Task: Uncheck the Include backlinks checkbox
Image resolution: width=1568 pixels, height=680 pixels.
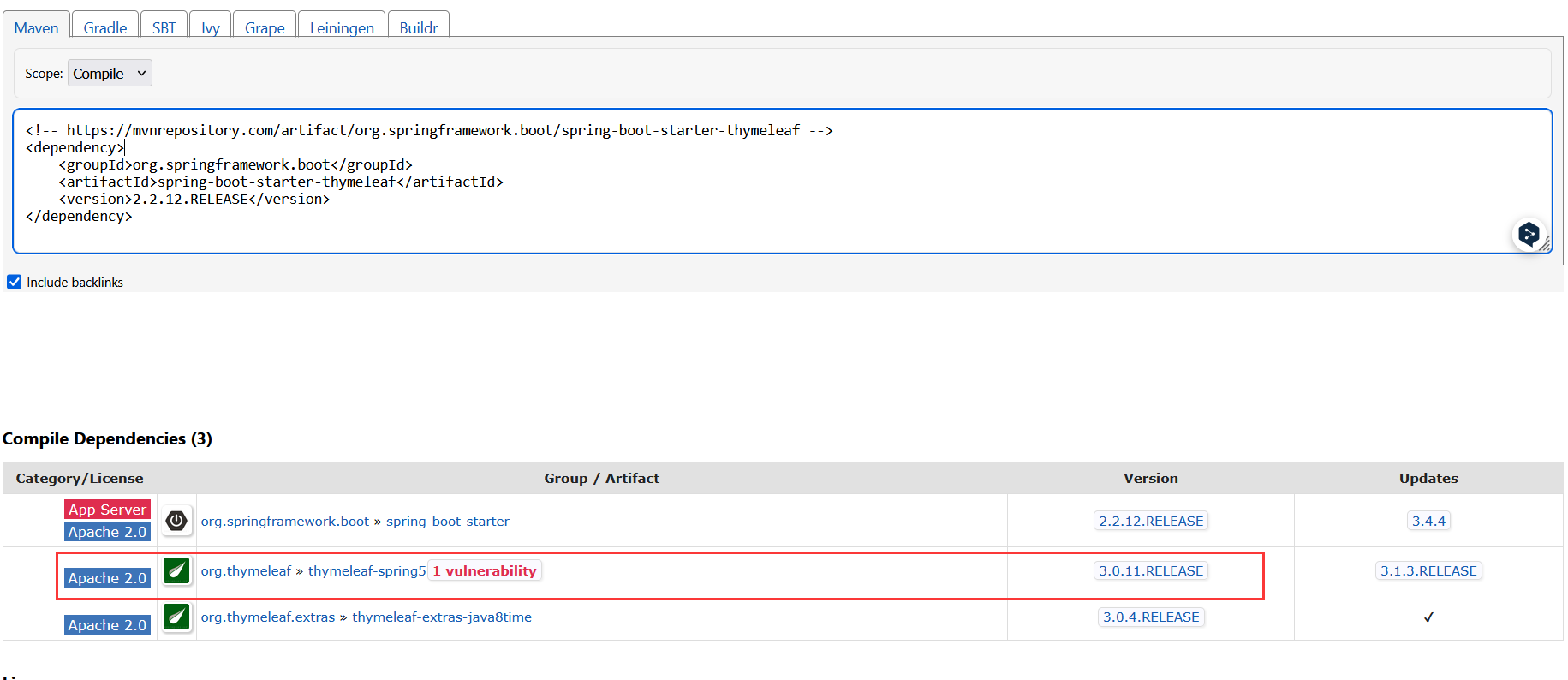Action: (x=15, y=282)
